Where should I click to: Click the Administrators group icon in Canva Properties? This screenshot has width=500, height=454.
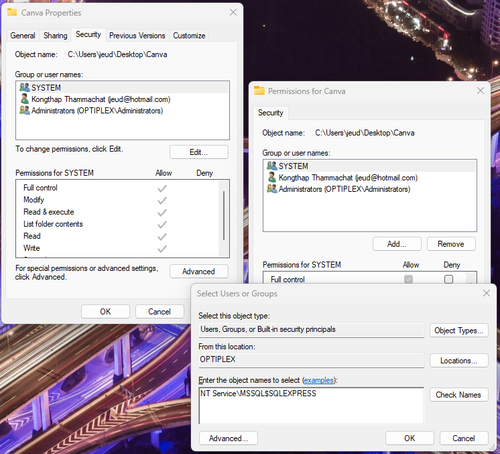click(x=24, y=110)
